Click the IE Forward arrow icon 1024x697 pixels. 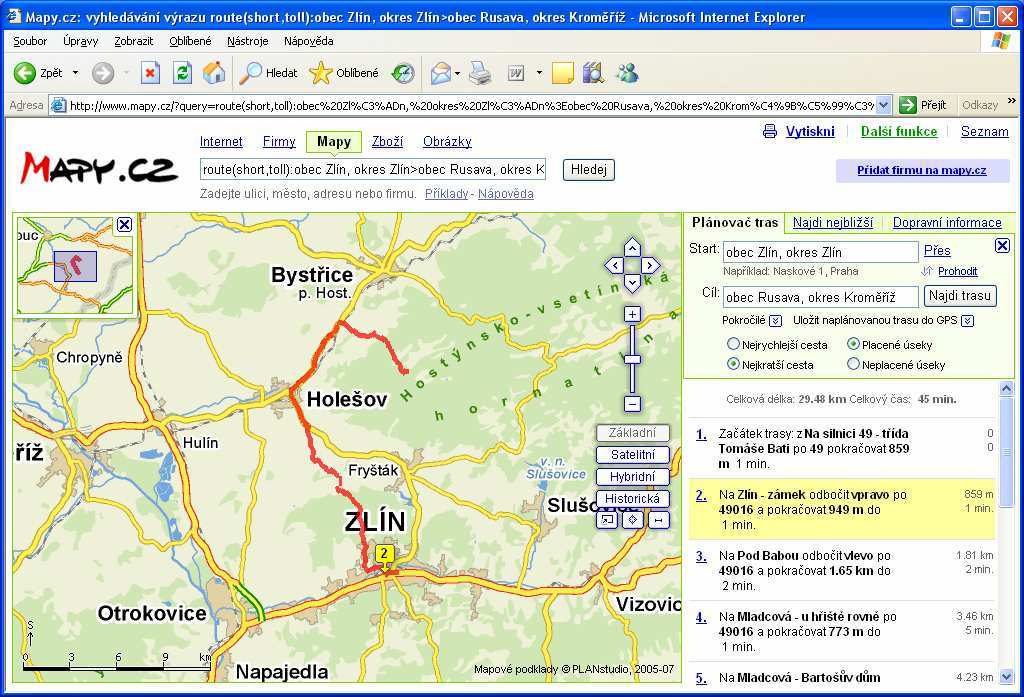click(x=103, y=73)
